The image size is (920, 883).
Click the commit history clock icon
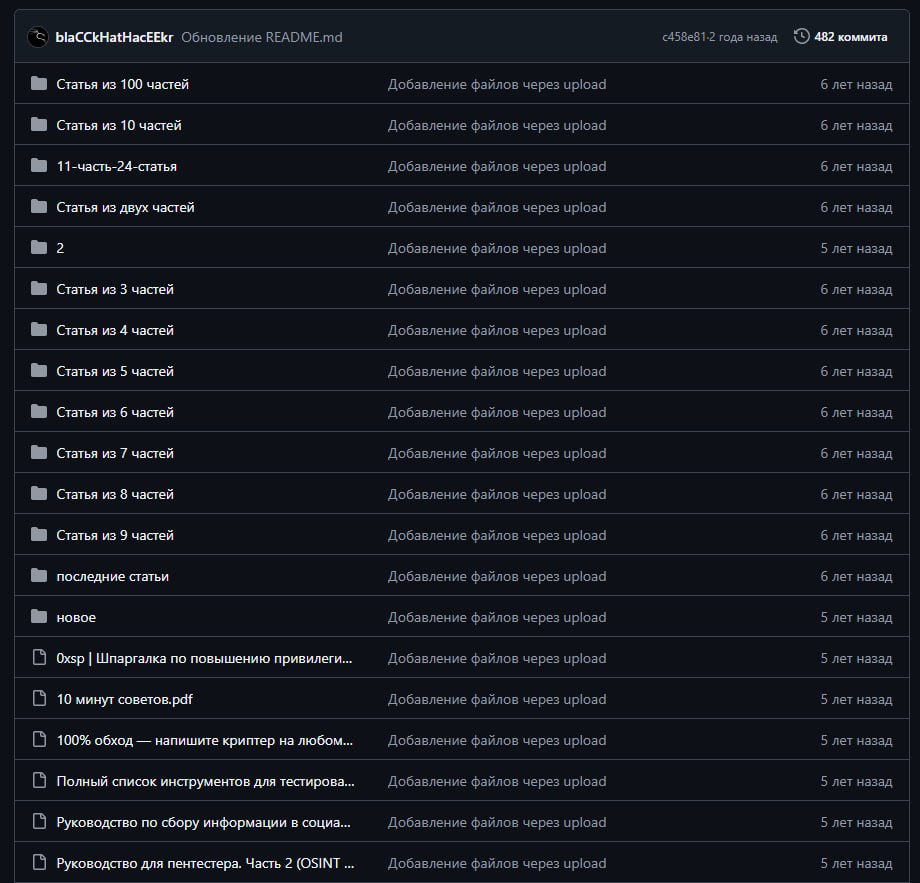click(x=801, y=37)
